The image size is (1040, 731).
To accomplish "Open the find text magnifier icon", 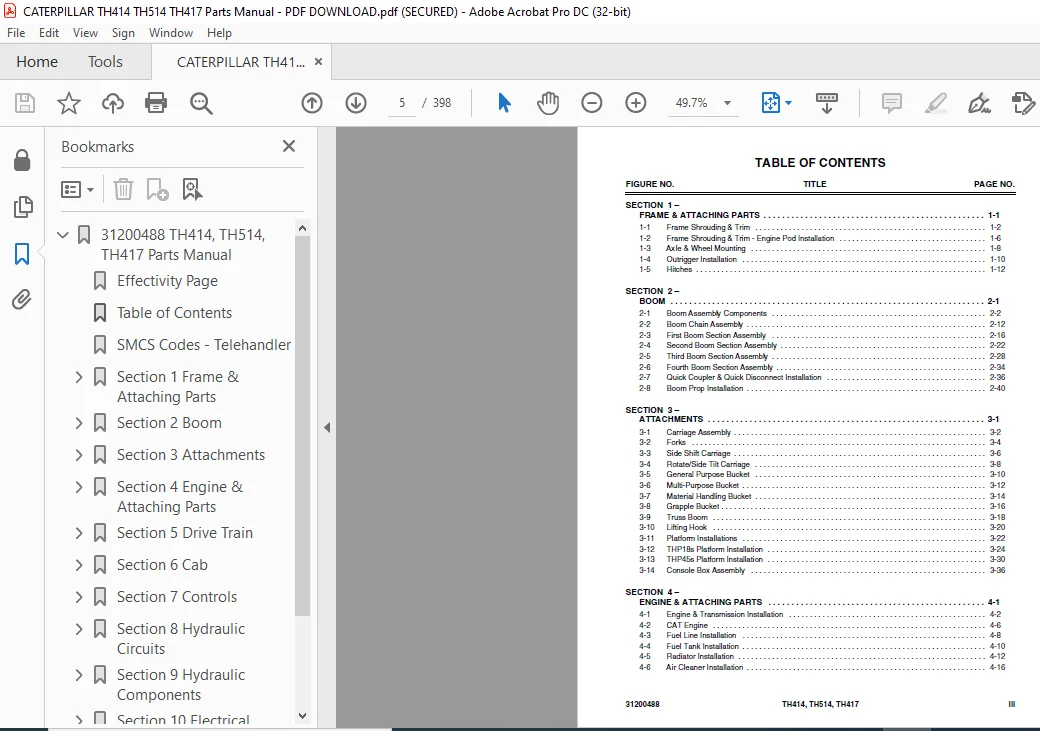I will [201, 103].
